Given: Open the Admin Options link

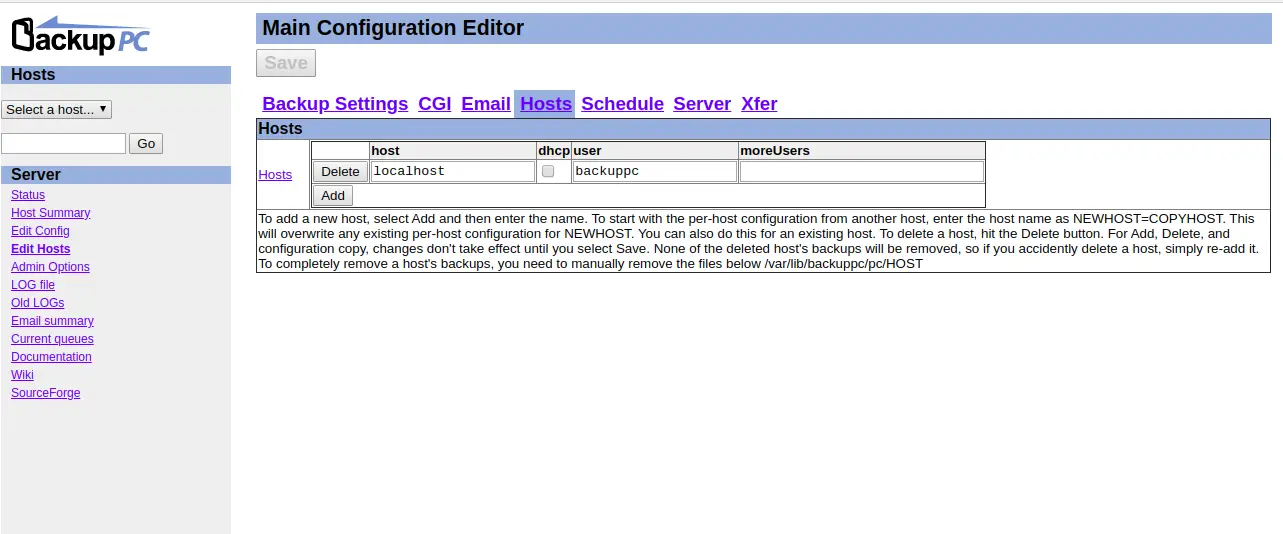Looking at the screenshot, I should (x=50, y=267).
